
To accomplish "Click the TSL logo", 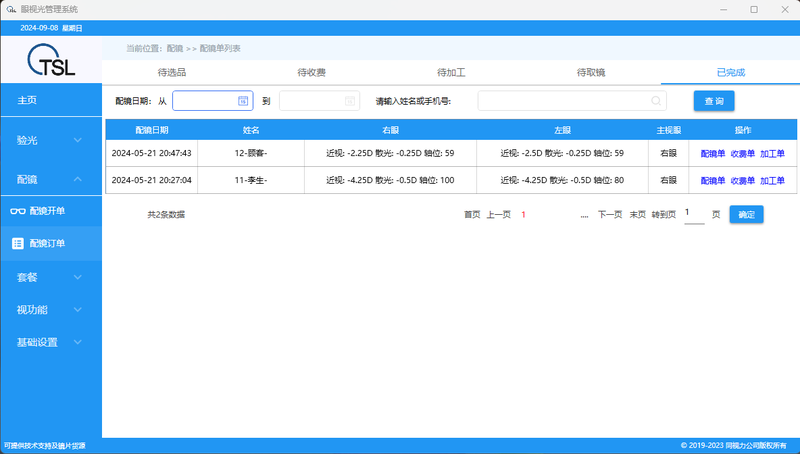I will pos(51,60).
